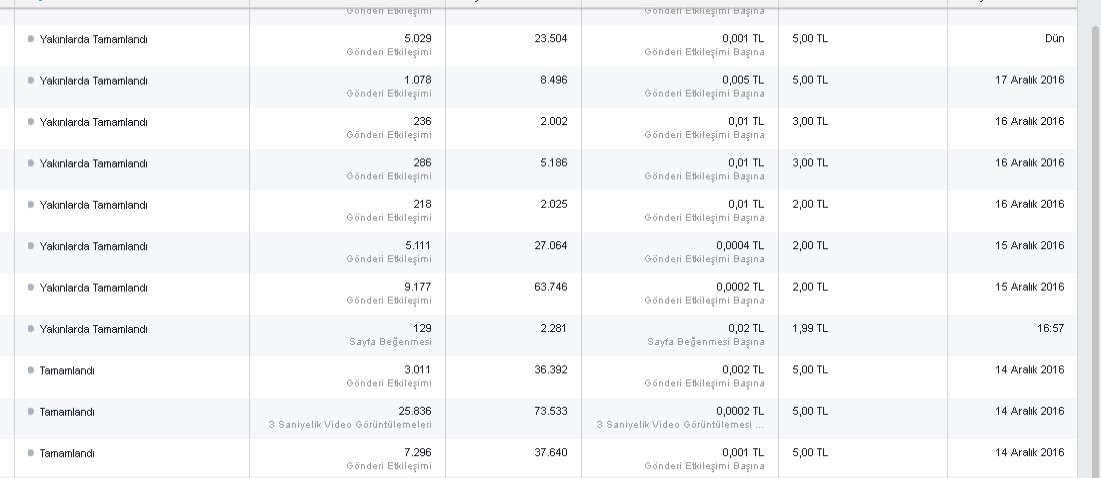Click status dot beside the 25.836 video views row

30,412
